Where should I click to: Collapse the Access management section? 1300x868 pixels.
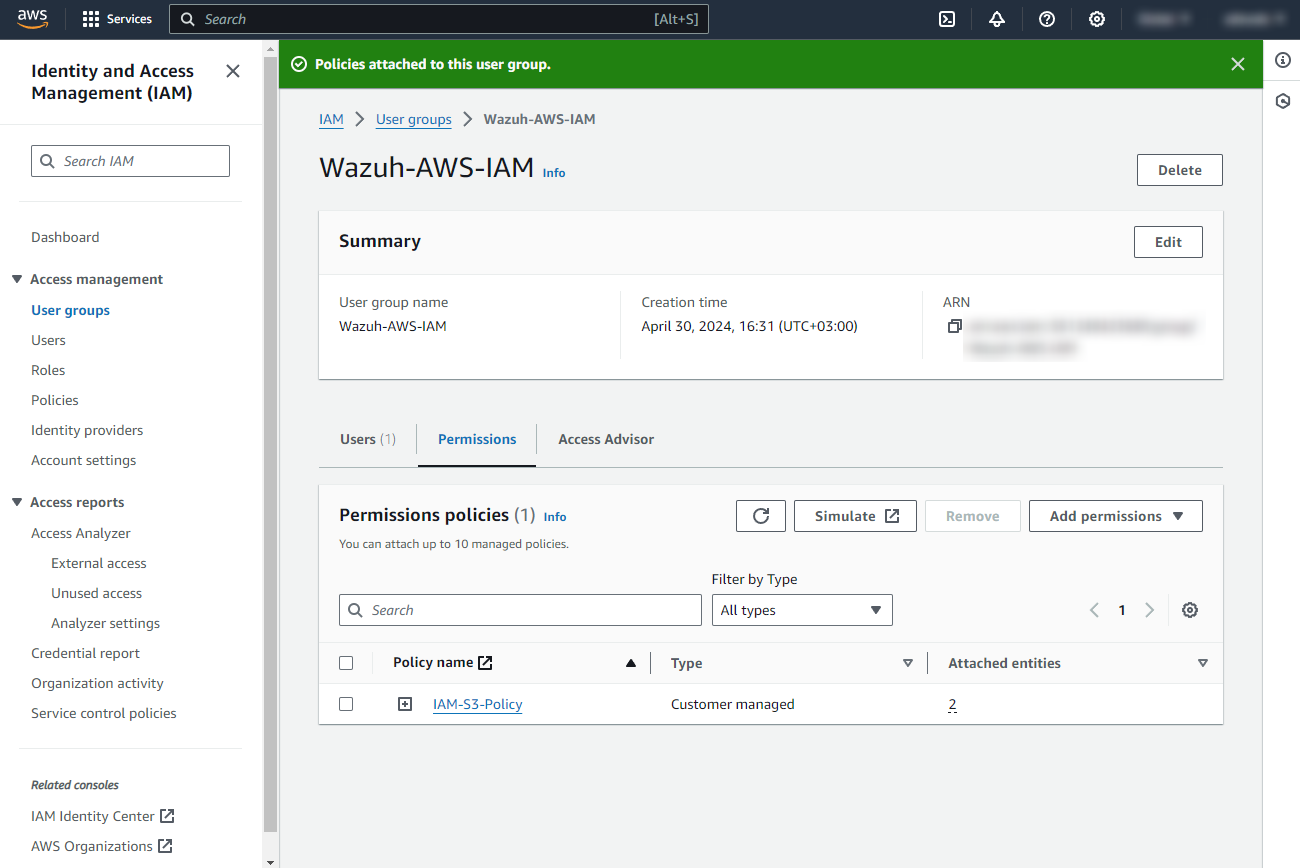[17, 279]
